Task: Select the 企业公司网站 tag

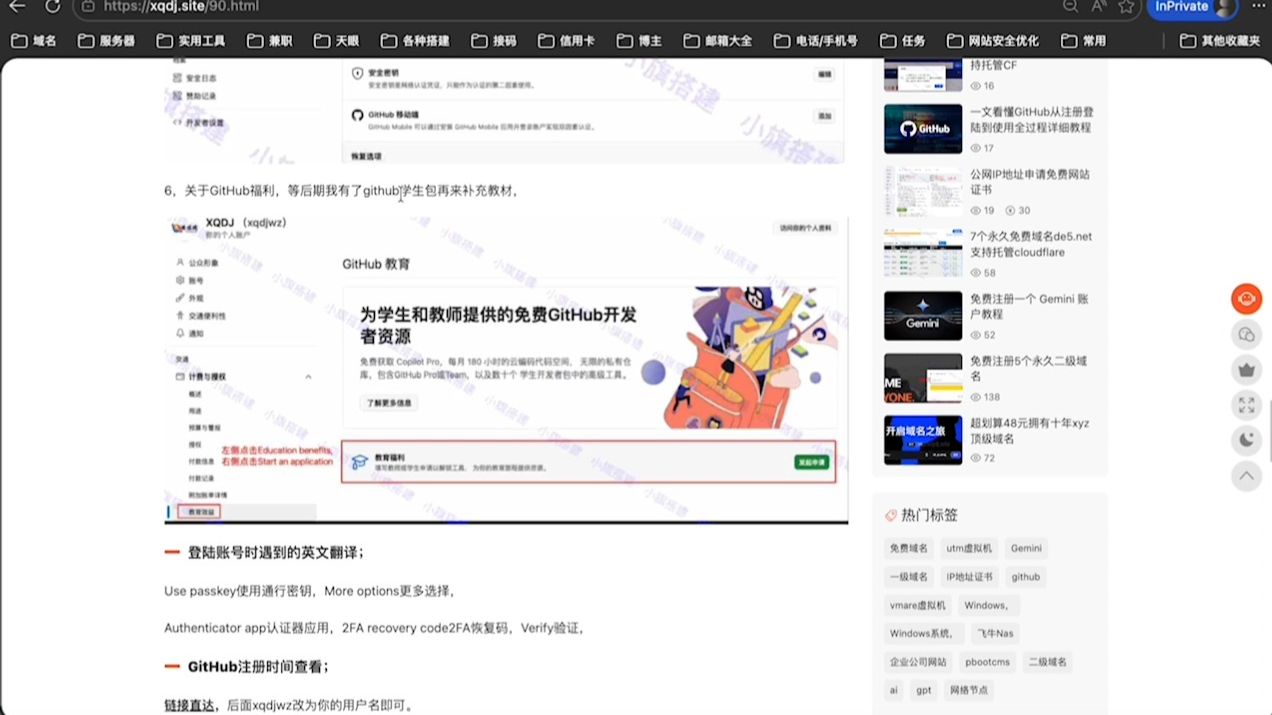Action: pyautogui.click(x=917, y=662)
